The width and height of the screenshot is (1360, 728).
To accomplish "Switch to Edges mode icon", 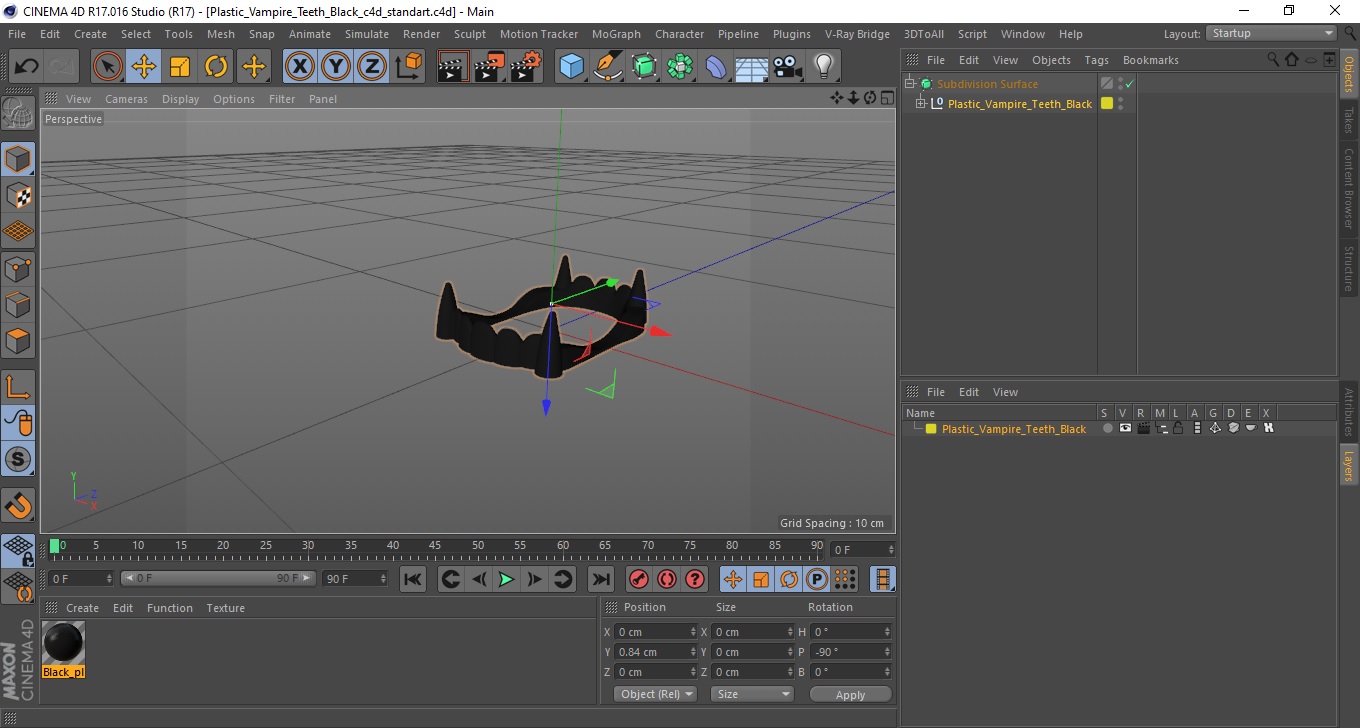I will [x=18, y=304].
